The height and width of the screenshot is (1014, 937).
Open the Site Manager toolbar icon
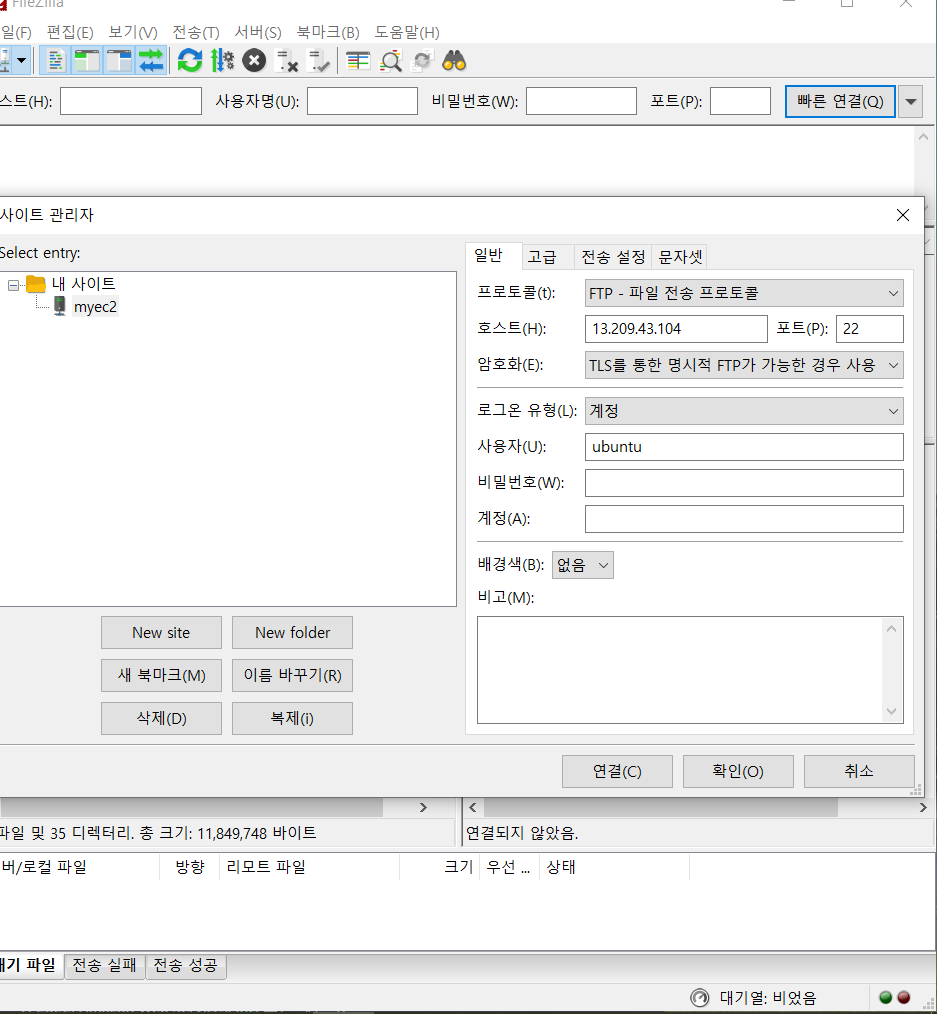click(5, 61)
